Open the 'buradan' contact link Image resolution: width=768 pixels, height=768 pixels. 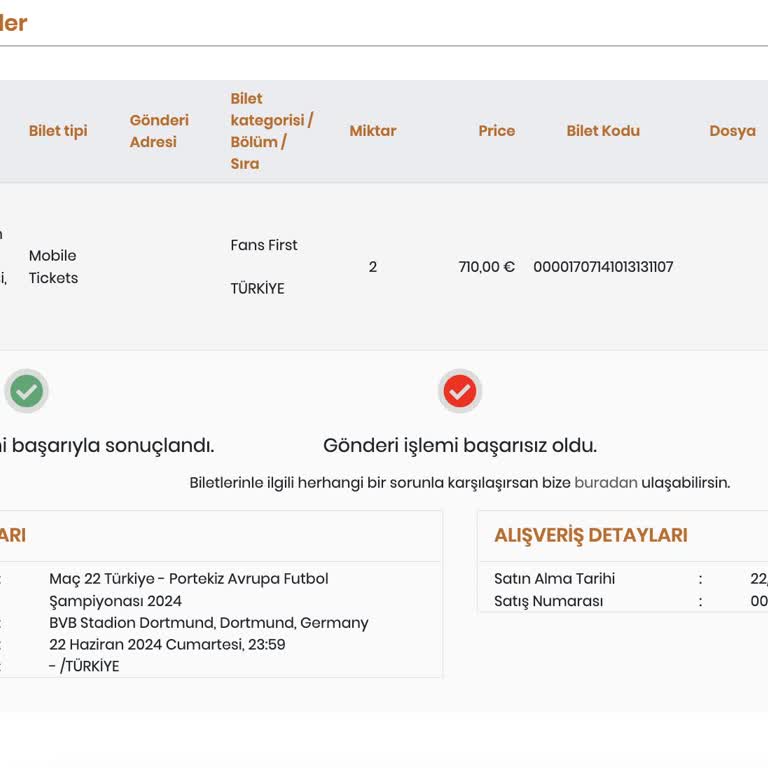[x=606, y=482]
